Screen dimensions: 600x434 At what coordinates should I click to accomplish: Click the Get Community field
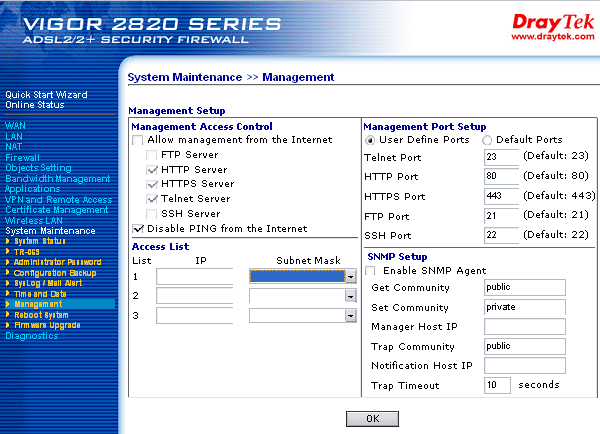525,287
